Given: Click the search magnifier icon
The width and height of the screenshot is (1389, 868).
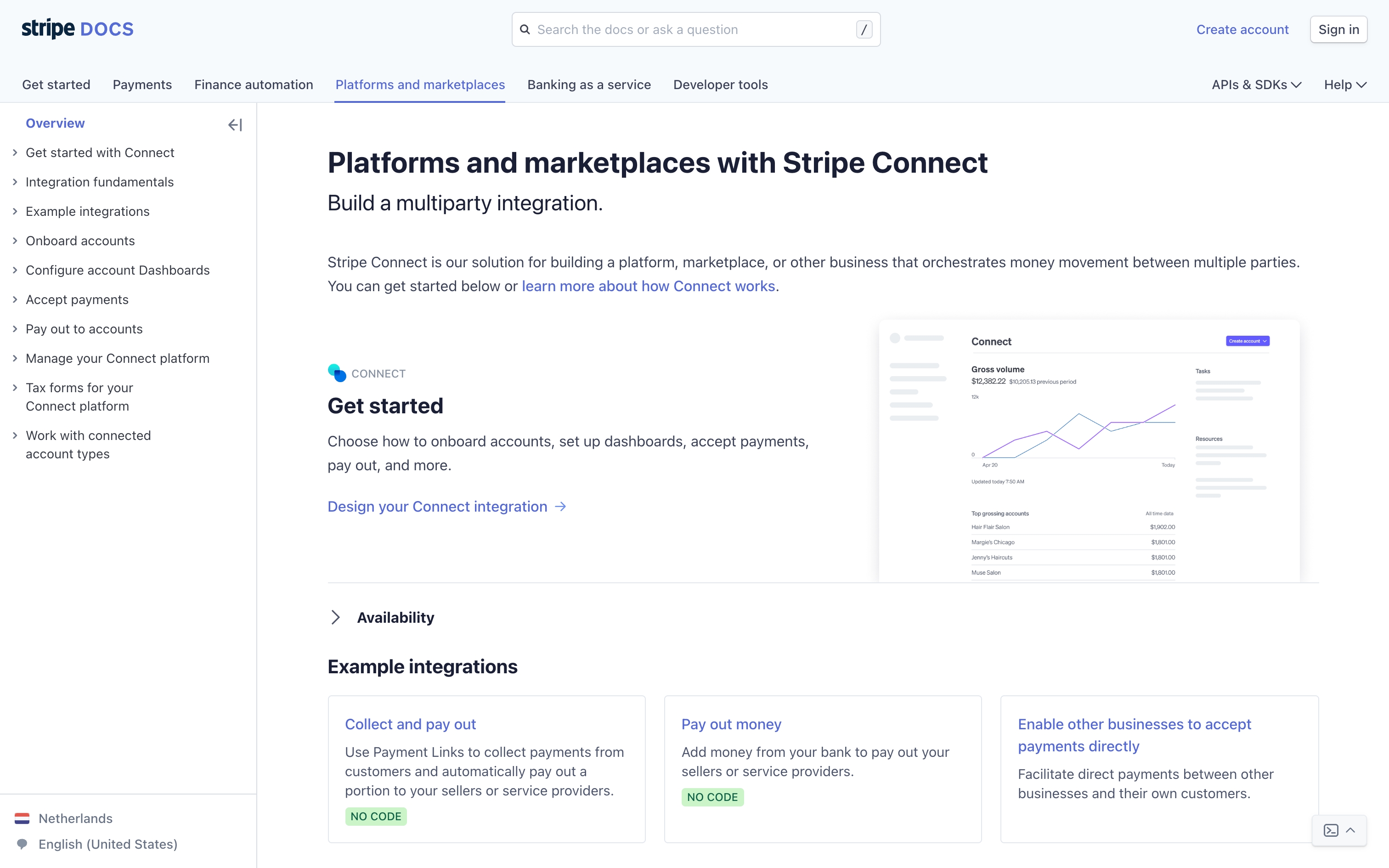Looking at the screenshot, I should coord(525,29).
